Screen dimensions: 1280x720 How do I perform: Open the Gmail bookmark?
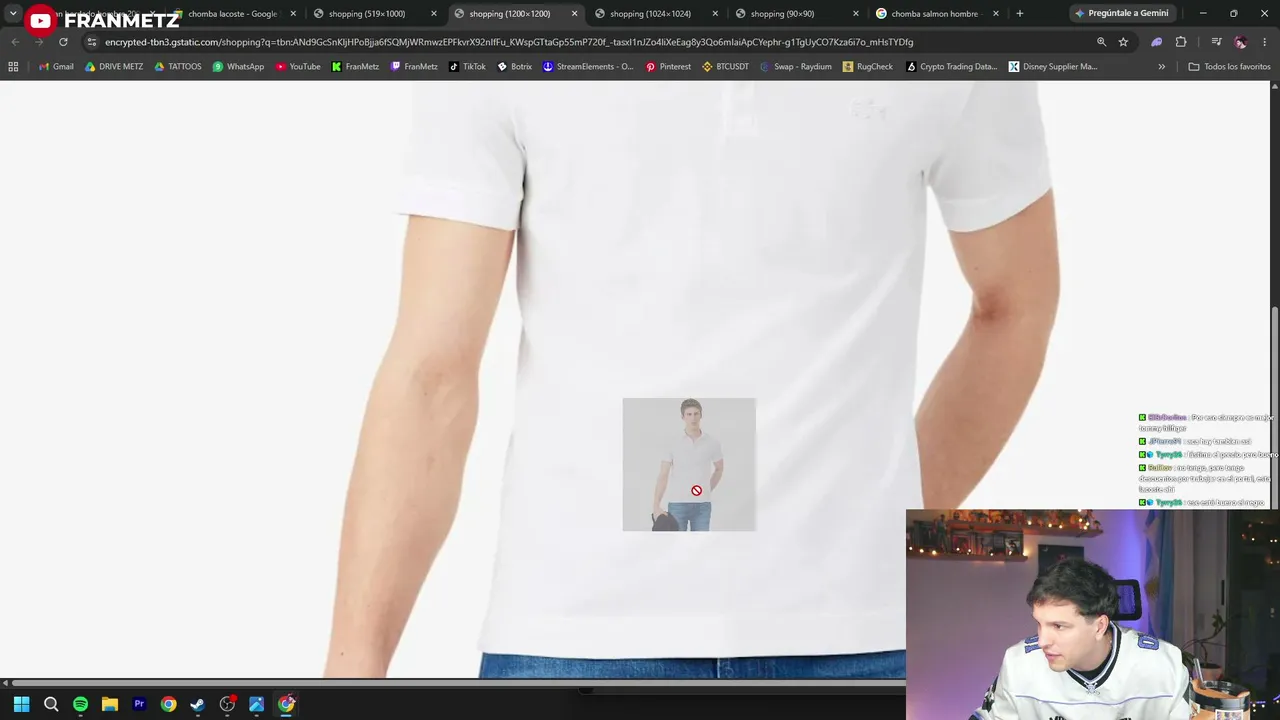click(56, 67)
